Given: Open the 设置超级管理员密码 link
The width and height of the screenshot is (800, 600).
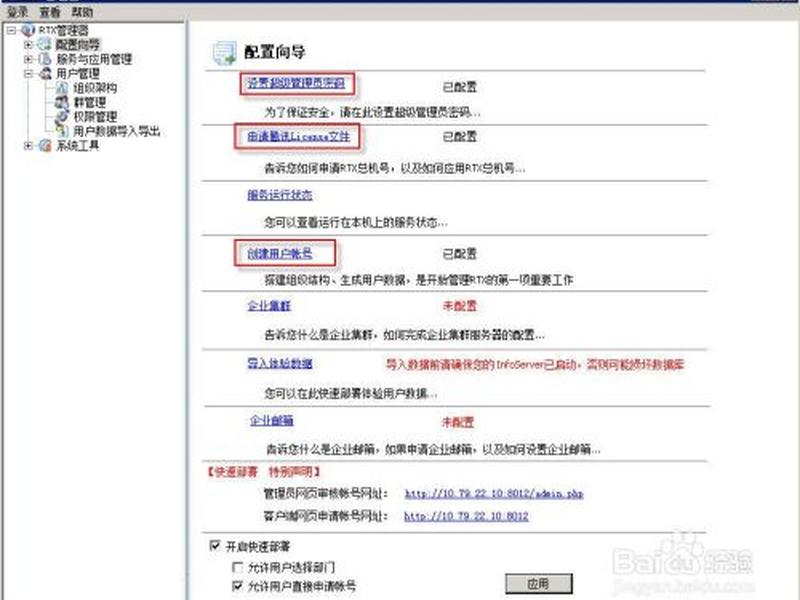Looking at the screenshot, I should click(296, 83).
